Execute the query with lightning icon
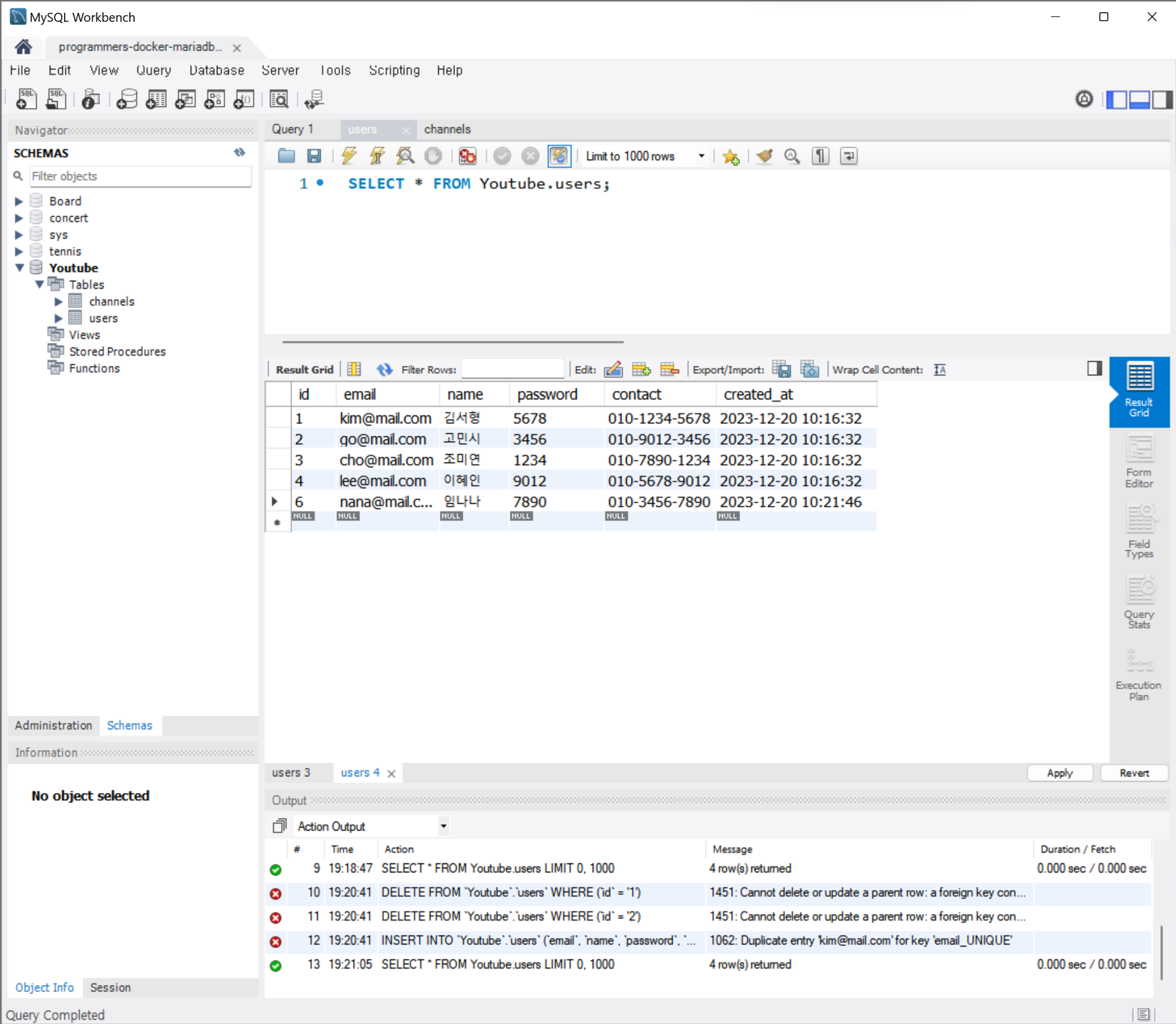1176x1024 pixels. (x=349, y=156)
